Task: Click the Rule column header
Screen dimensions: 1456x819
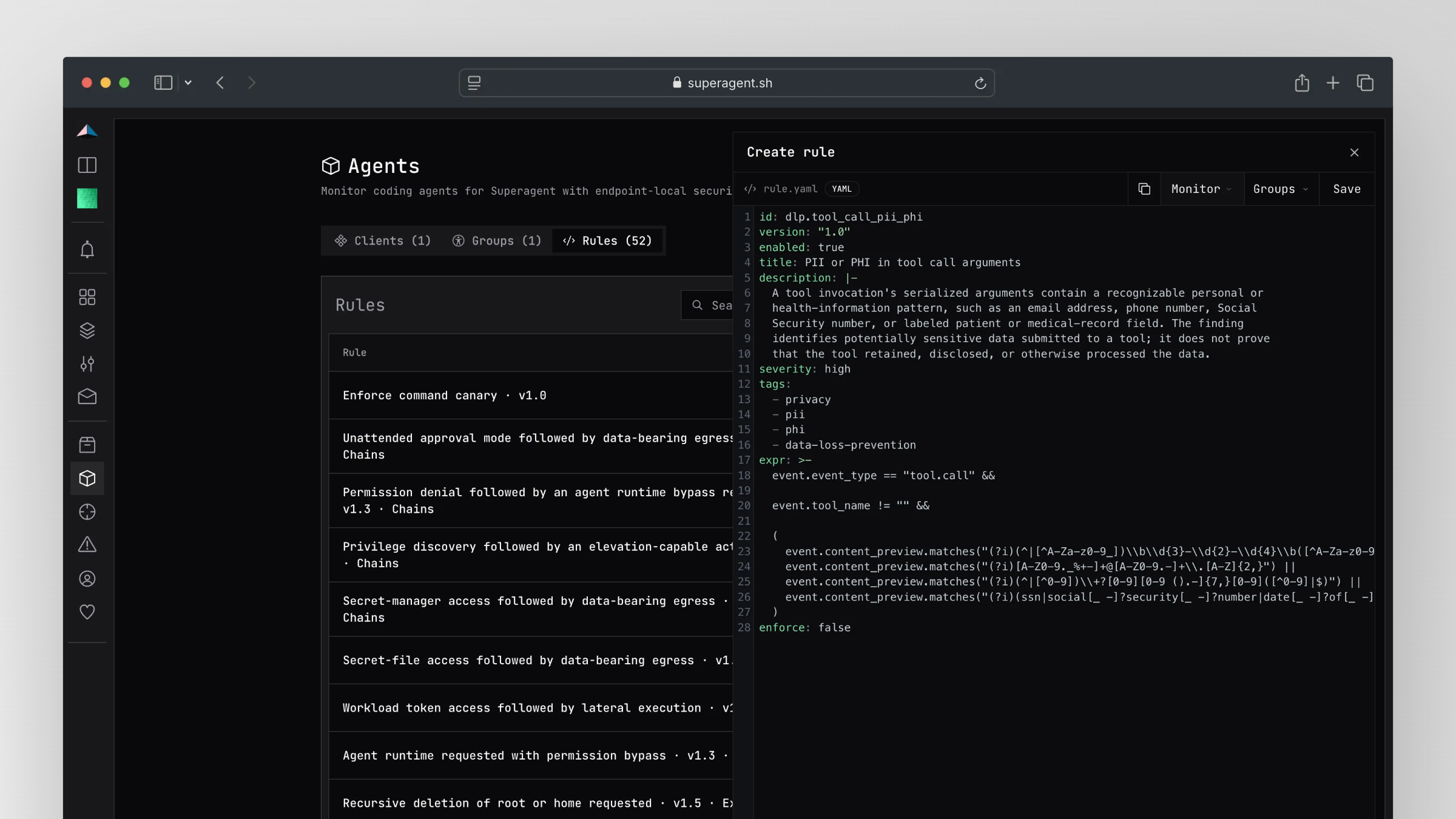Action: pyautogui.click(x=354, y=352)
